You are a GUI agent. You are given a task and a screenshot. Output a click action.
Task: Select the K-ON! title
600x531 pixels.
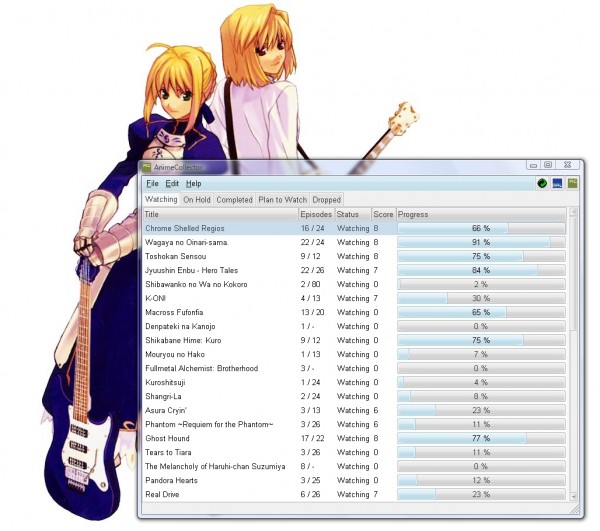point(155,298)
